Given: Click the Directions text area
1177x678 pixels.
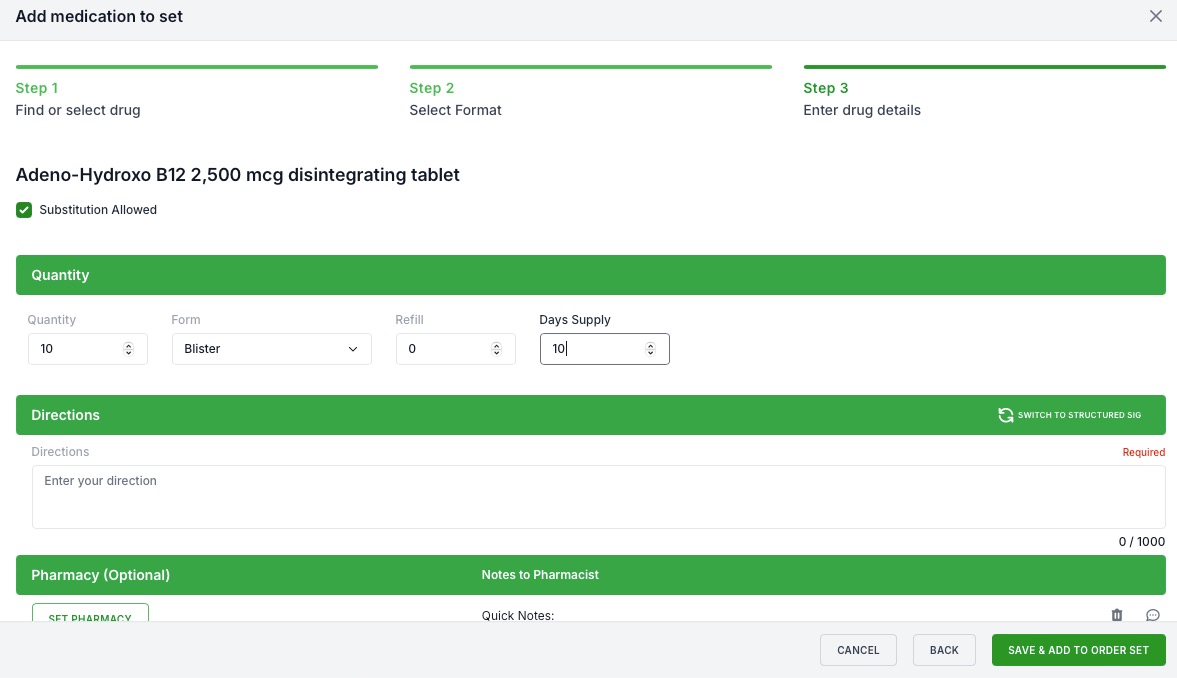Looking at the screenshot, I should coord(598,497).
